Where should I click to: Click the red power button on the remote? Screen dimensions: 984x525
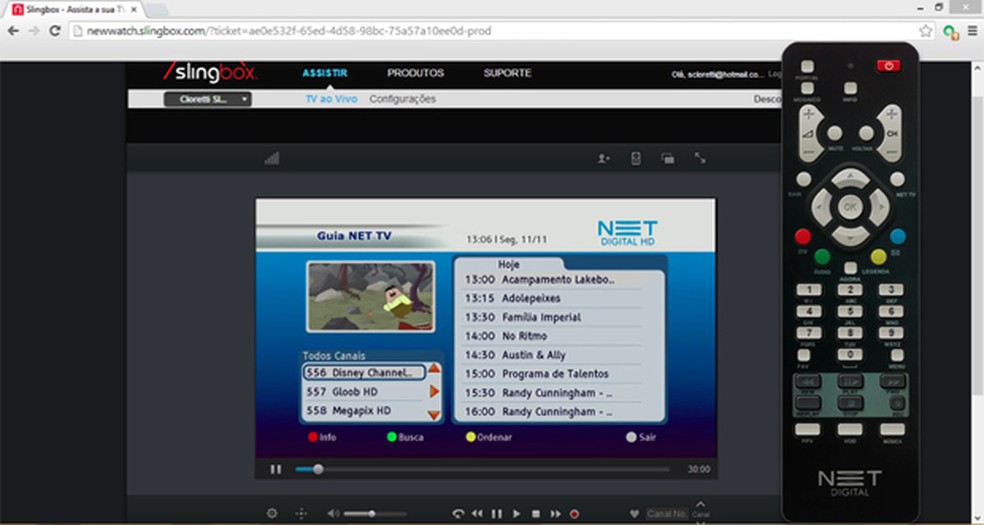tap(888, 66)
